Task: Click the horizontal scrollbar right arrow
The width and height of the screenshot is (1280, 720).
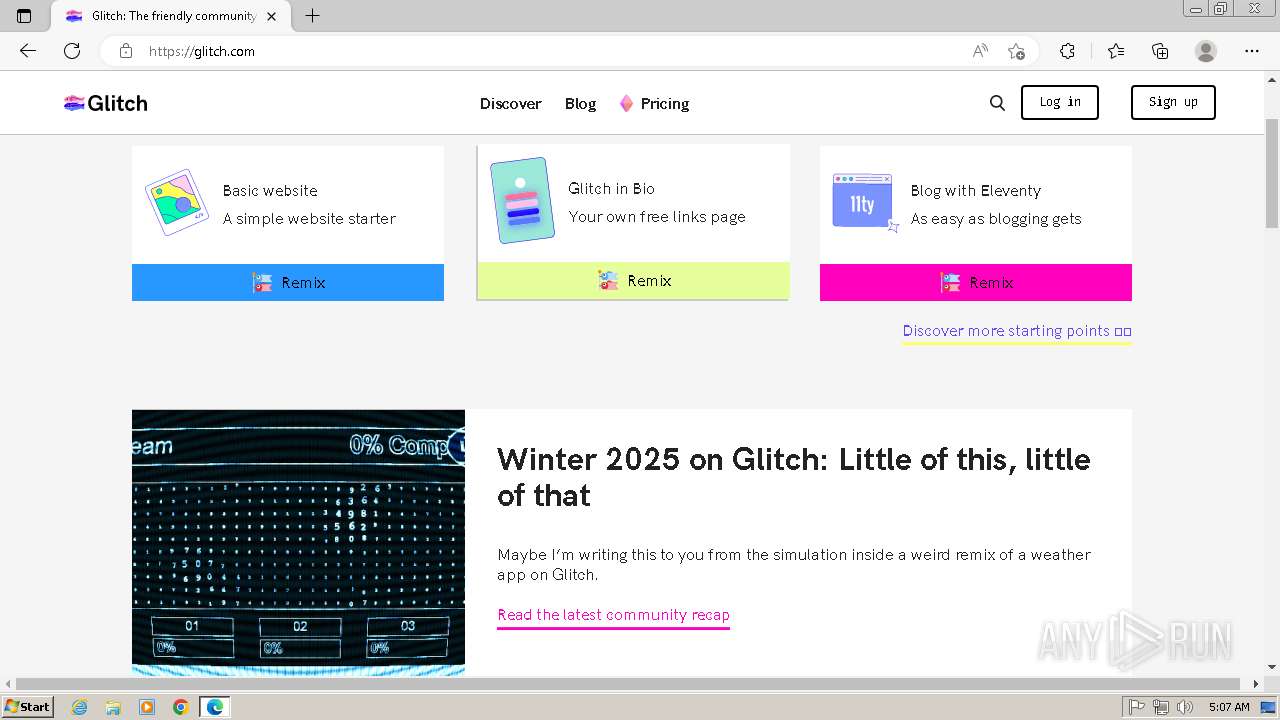Action: pos(1257,684)
